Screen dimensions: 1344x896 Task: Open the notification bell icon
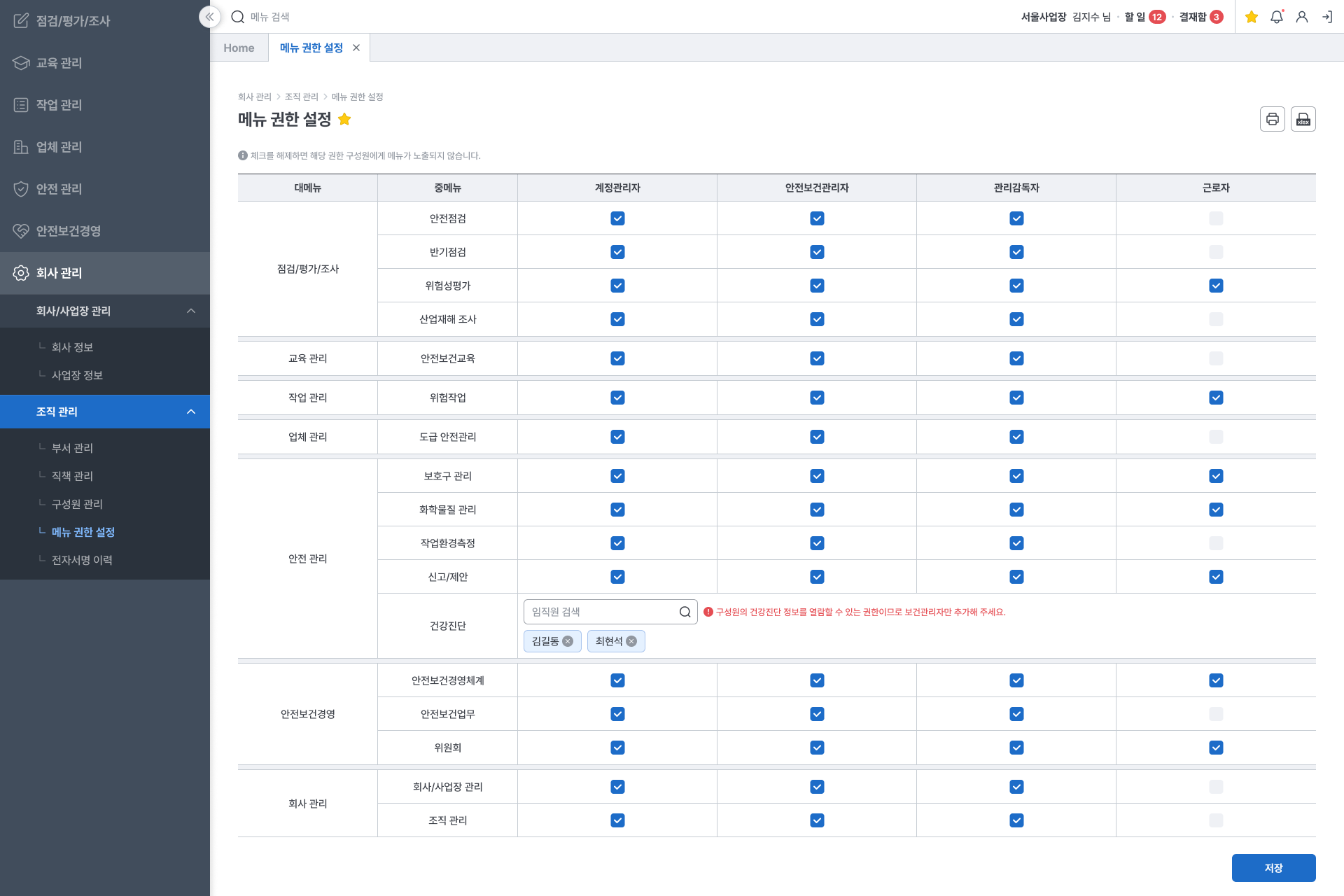pyautogui.click(x=1276, y=17)
